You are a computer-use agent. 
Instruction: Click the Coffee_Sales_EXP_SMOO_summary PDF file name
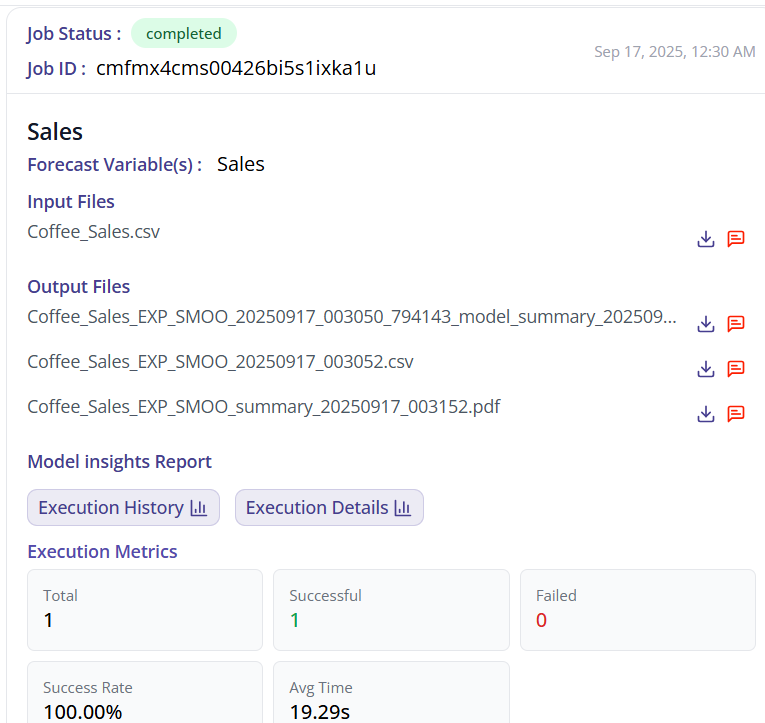(x=263, y=407)
